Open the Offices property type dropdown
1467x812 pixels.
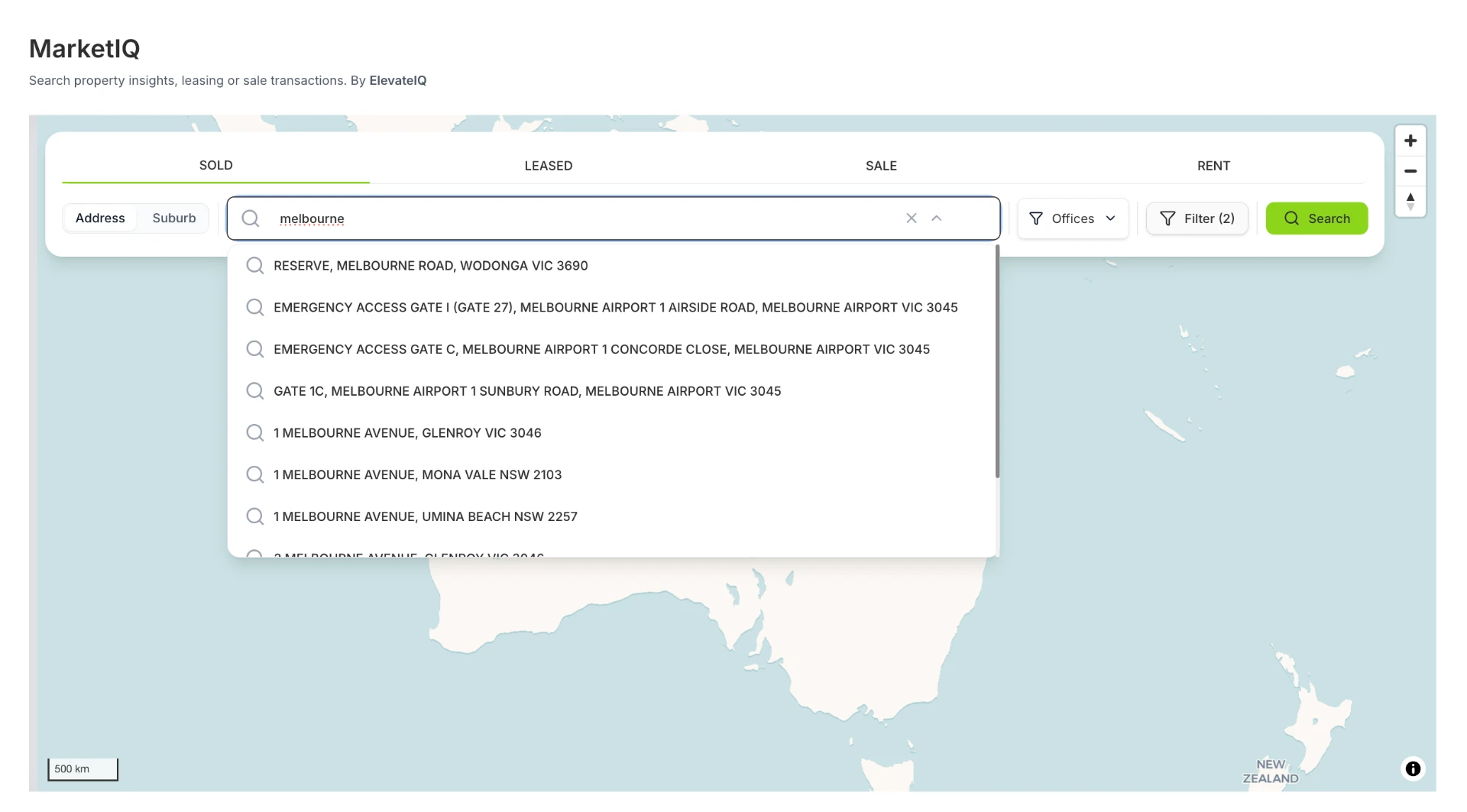tap(1073, 218)
